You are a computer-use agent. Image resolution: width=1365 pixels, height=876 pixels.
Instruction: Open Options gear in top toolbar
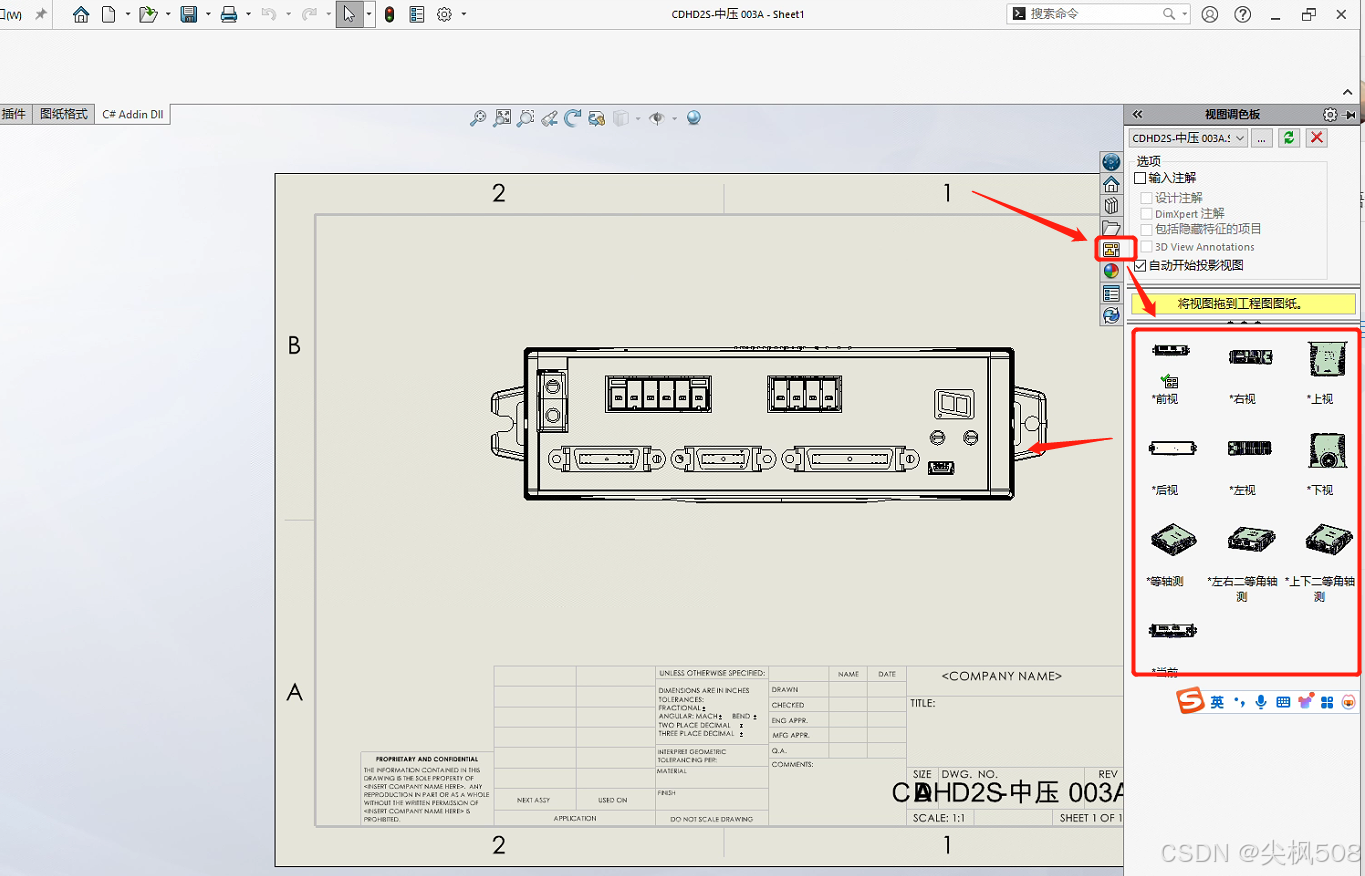pyautogui.click(x=445, y=14)
